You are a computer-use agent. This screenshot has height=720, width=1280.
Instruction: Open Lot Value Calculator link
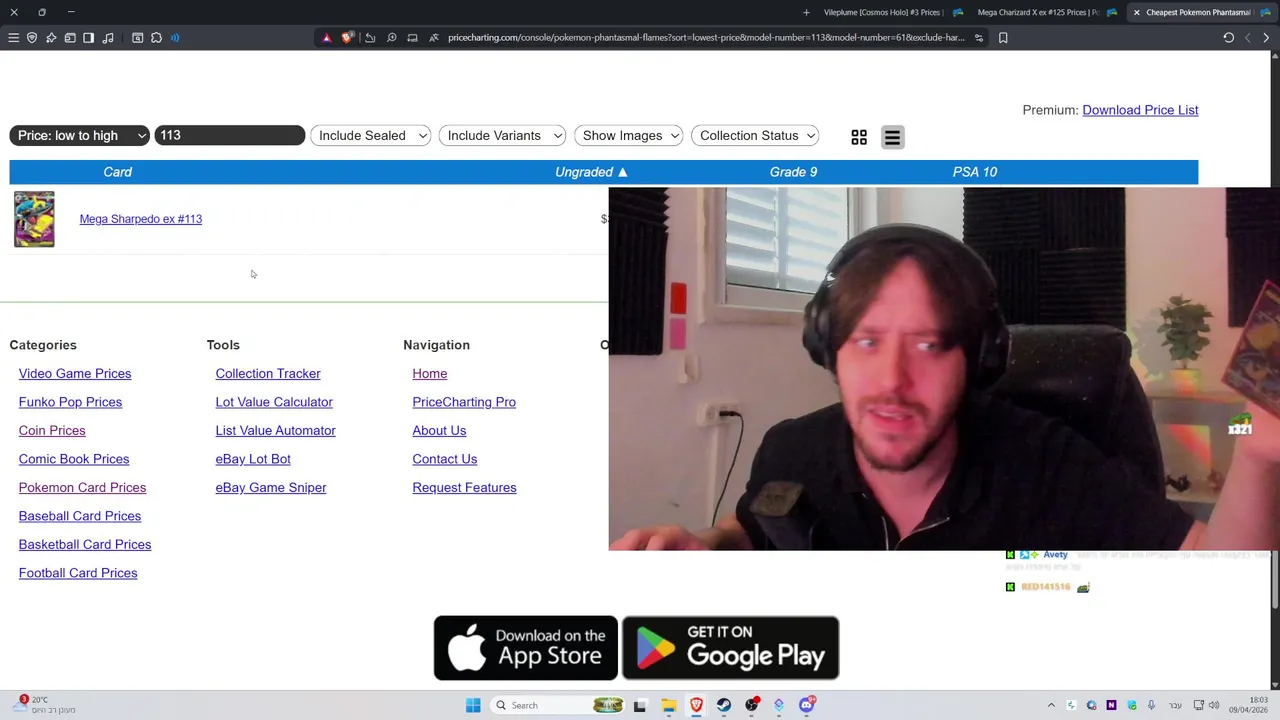pyautogui.click(x=274, y=402)
